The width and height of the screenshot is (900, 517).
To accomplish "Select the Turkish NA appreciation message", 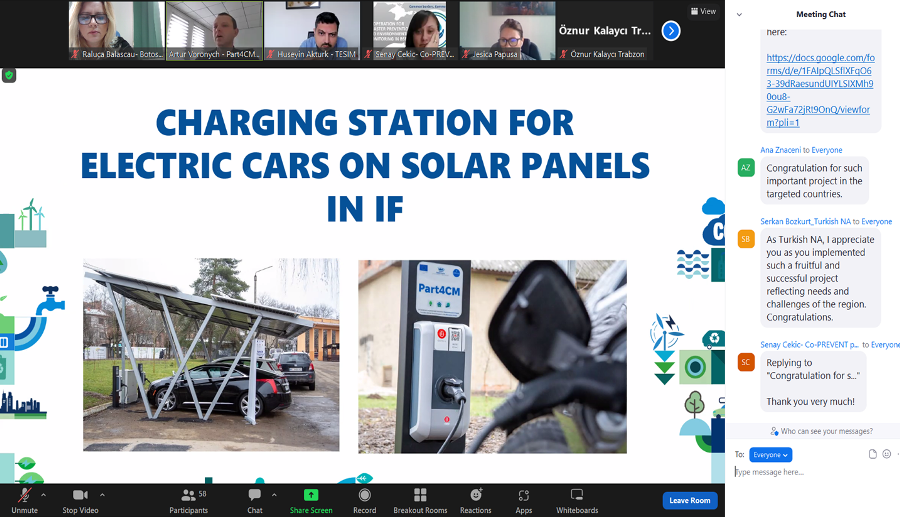I will (820, 278).
